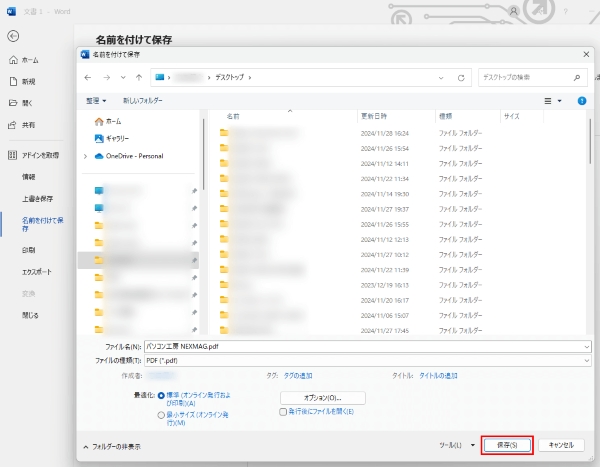
Task: Open the Organize (整理) dropdown
Action: 96,101
